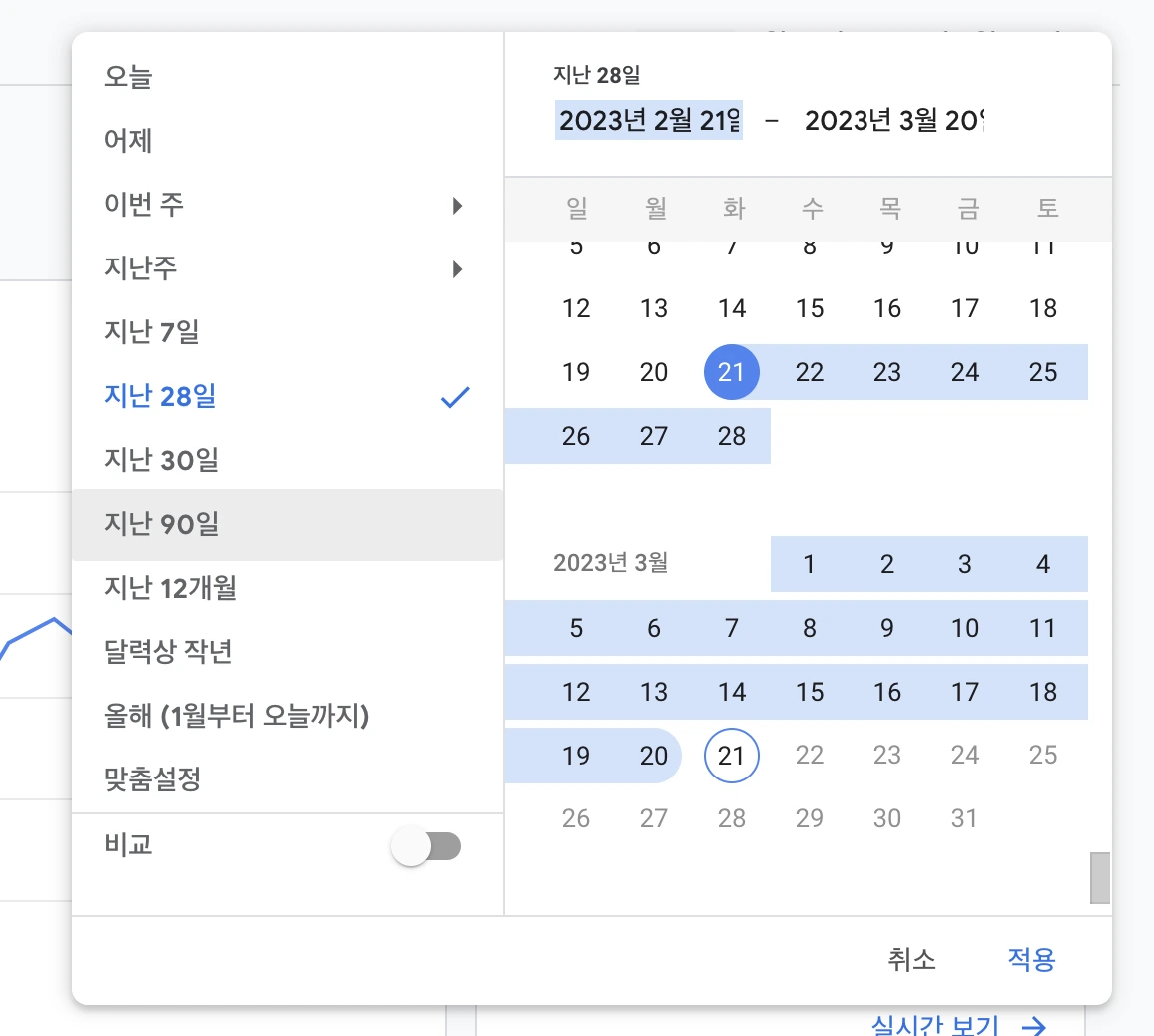The image size is (1154, 1036).
Task: Expand the 이번 주 submenu arrow
Action: tap(457, 206)
